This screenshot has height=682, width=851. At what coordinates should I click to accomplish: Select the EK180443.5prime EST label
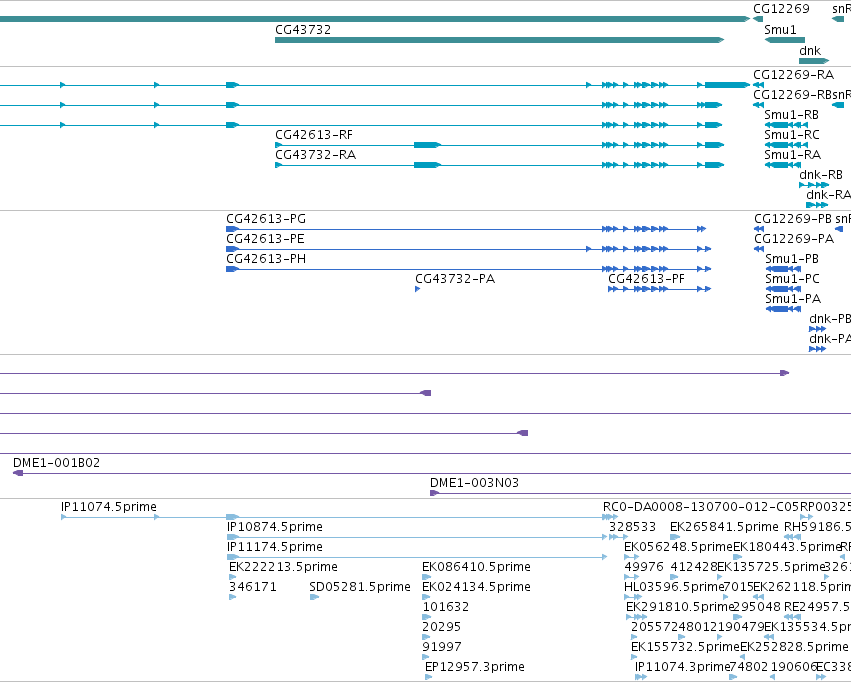point(787,547)
